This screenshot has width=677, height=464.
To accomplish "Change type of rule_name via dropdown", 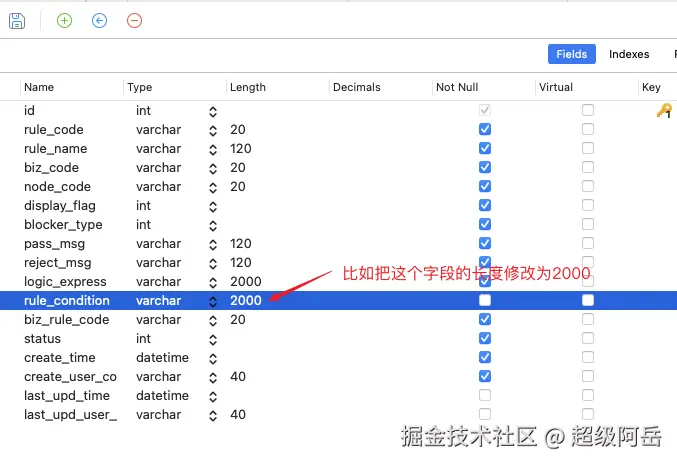I will tap(213, 150).
